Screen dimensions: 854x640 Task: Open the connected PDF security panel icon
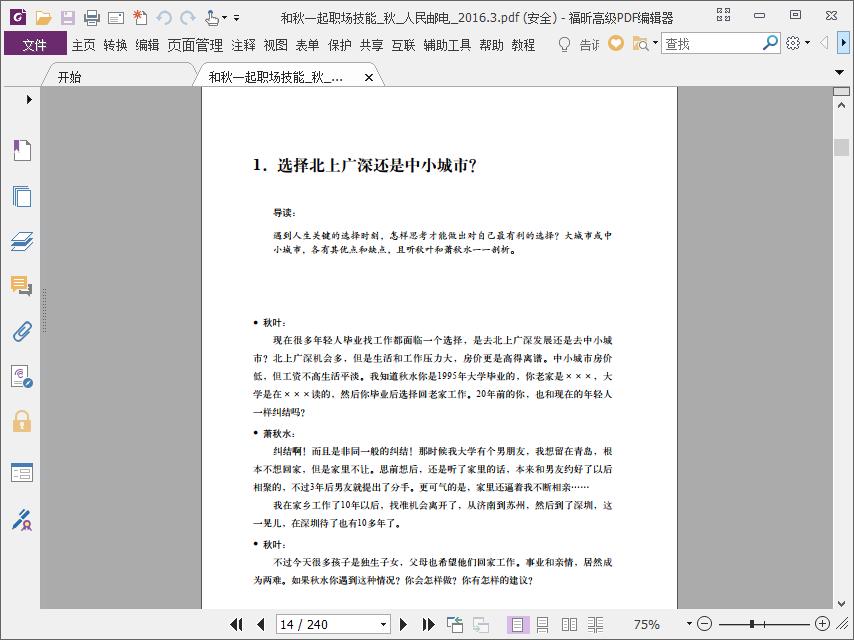coord(22,376)
